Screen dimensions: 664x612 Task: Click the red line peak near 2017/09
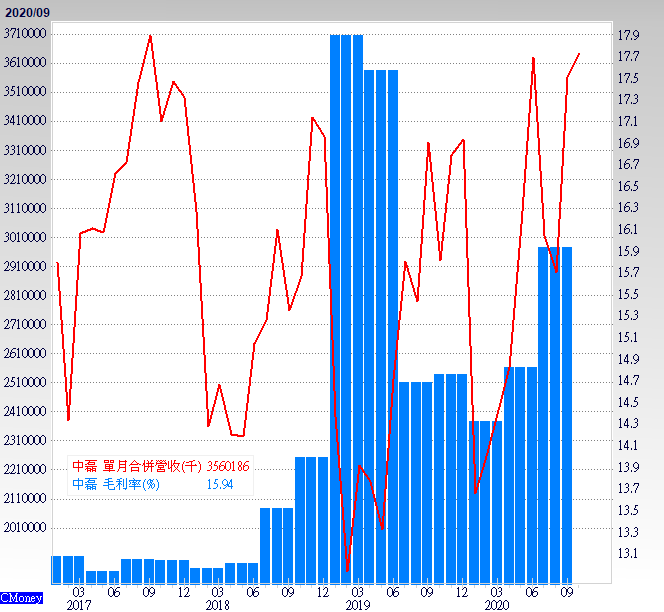[x=150, y=37]
